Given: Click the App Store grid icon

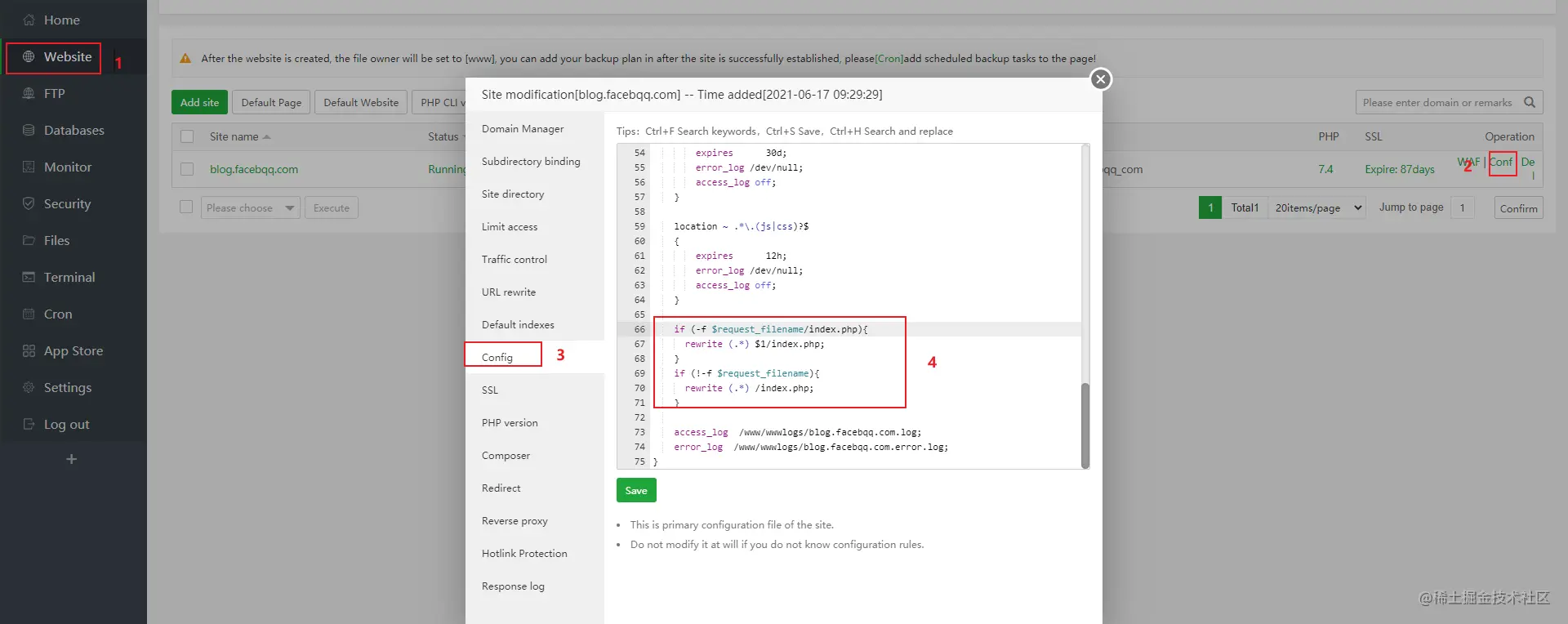Looking at the screenshot, I should pos(29,350).
